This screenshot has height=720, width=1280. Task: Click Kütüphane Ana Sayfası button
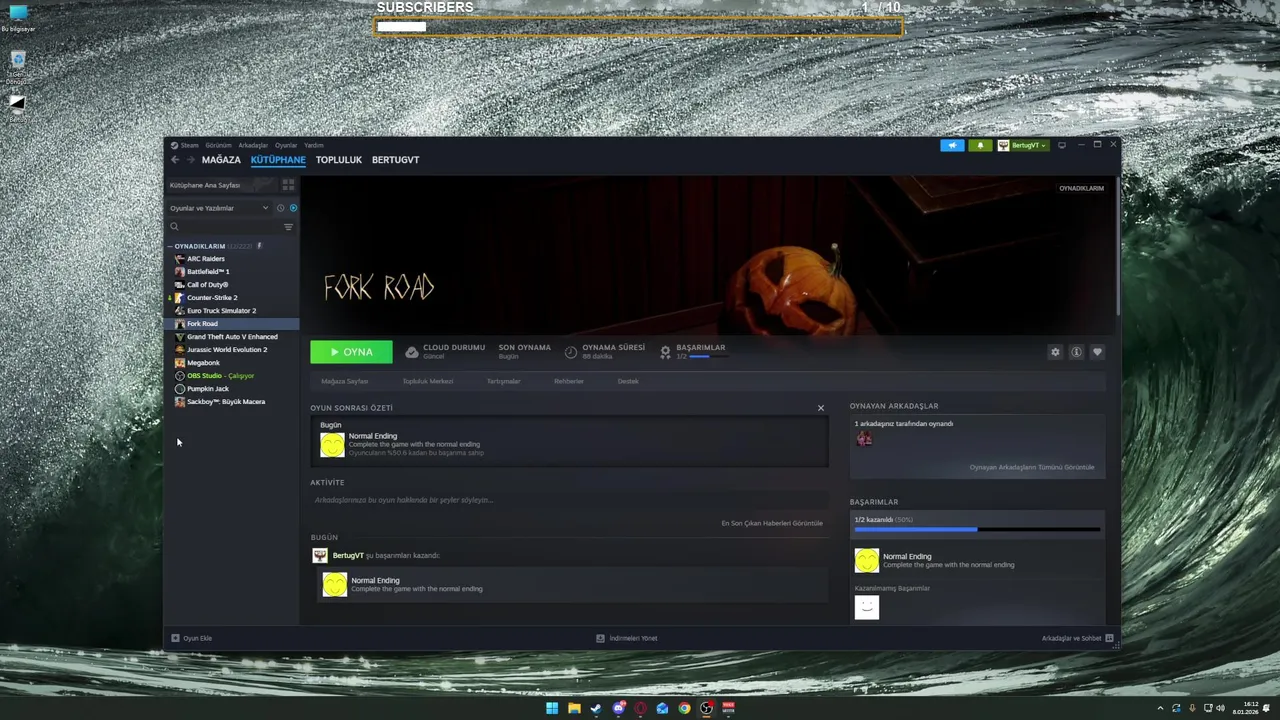221,185
